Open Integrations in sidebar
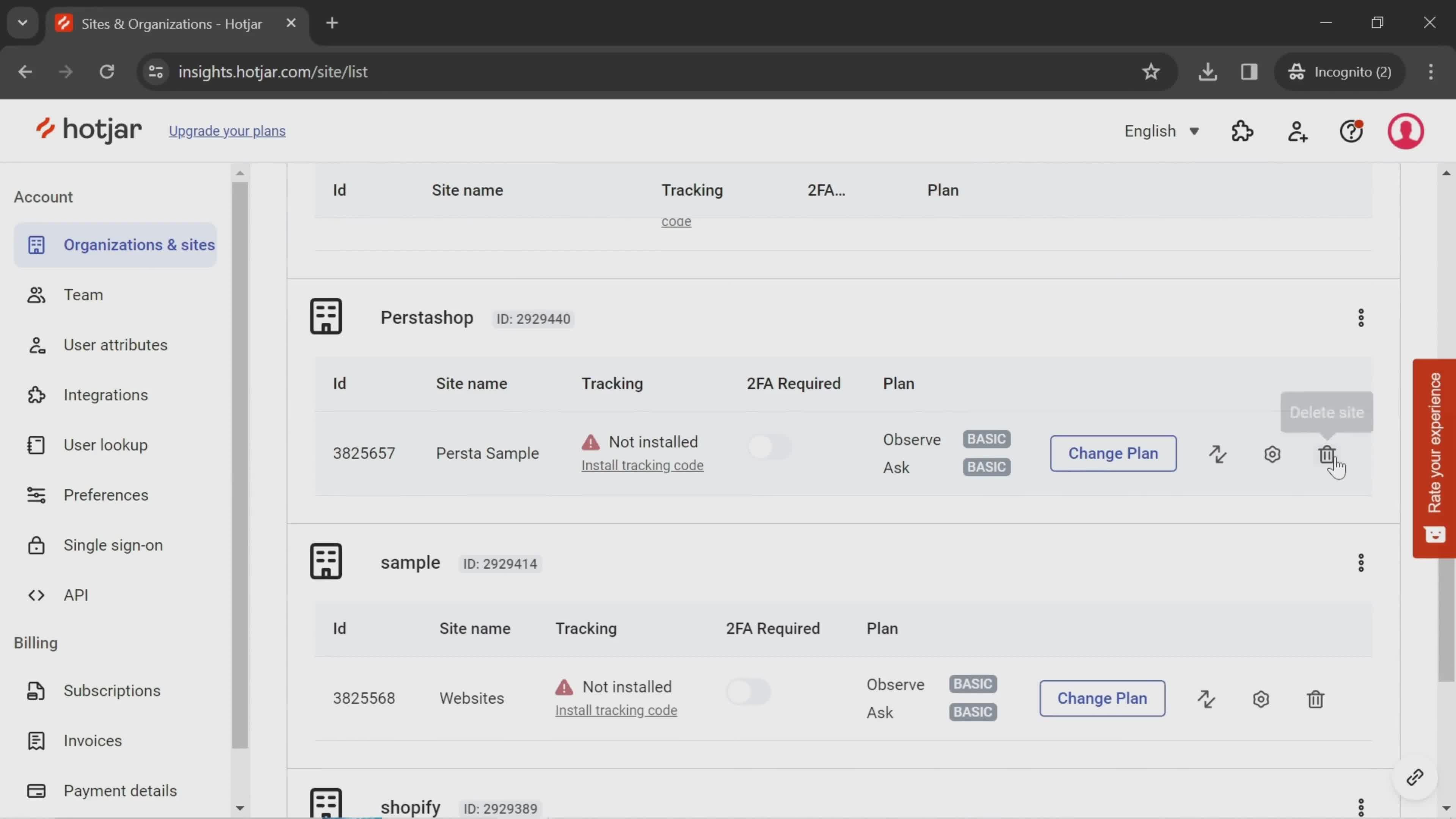The width and height of the screenshot is (1456, 819). click(115, 395)
